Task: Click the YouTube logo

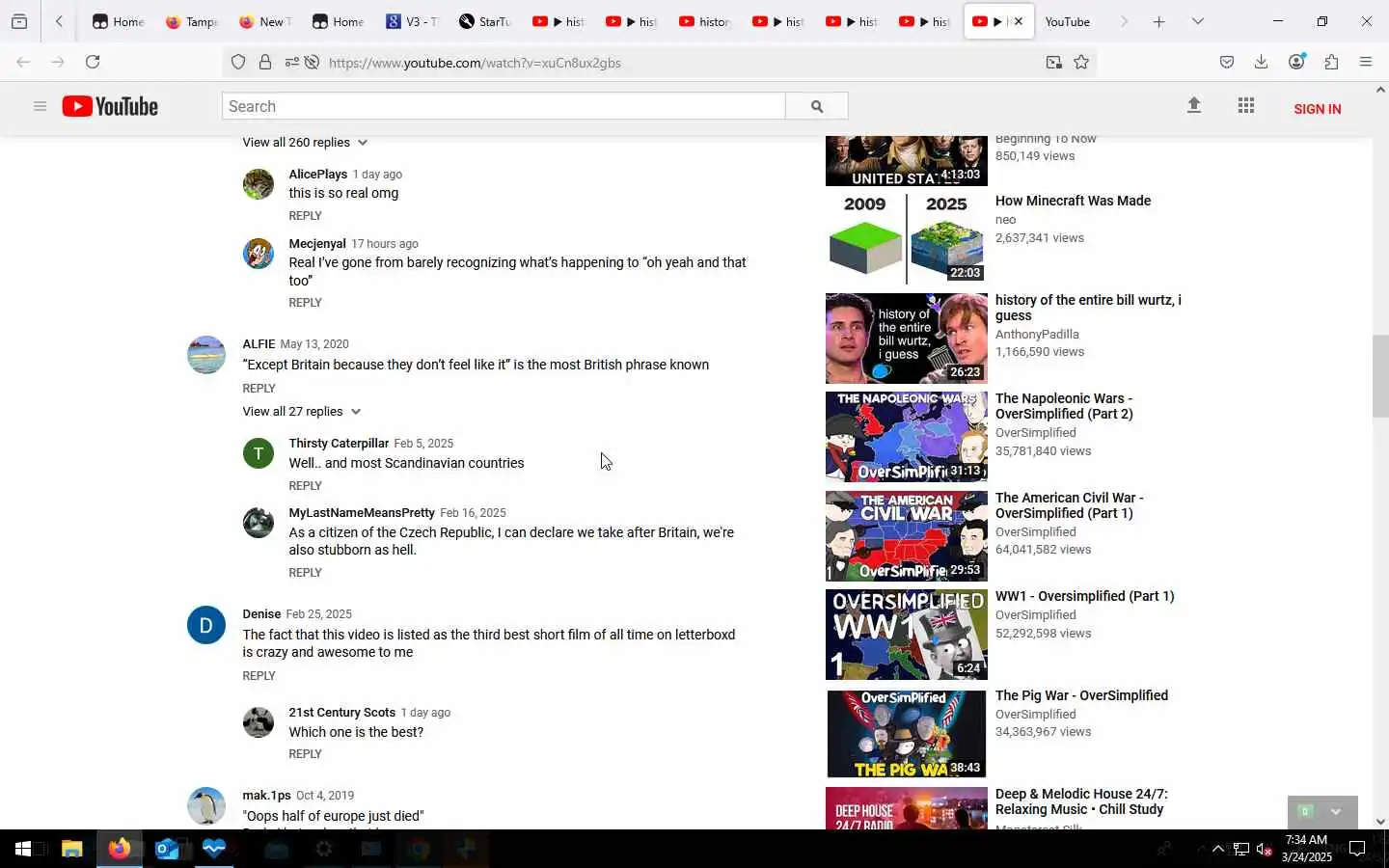Action: (110, 107)
